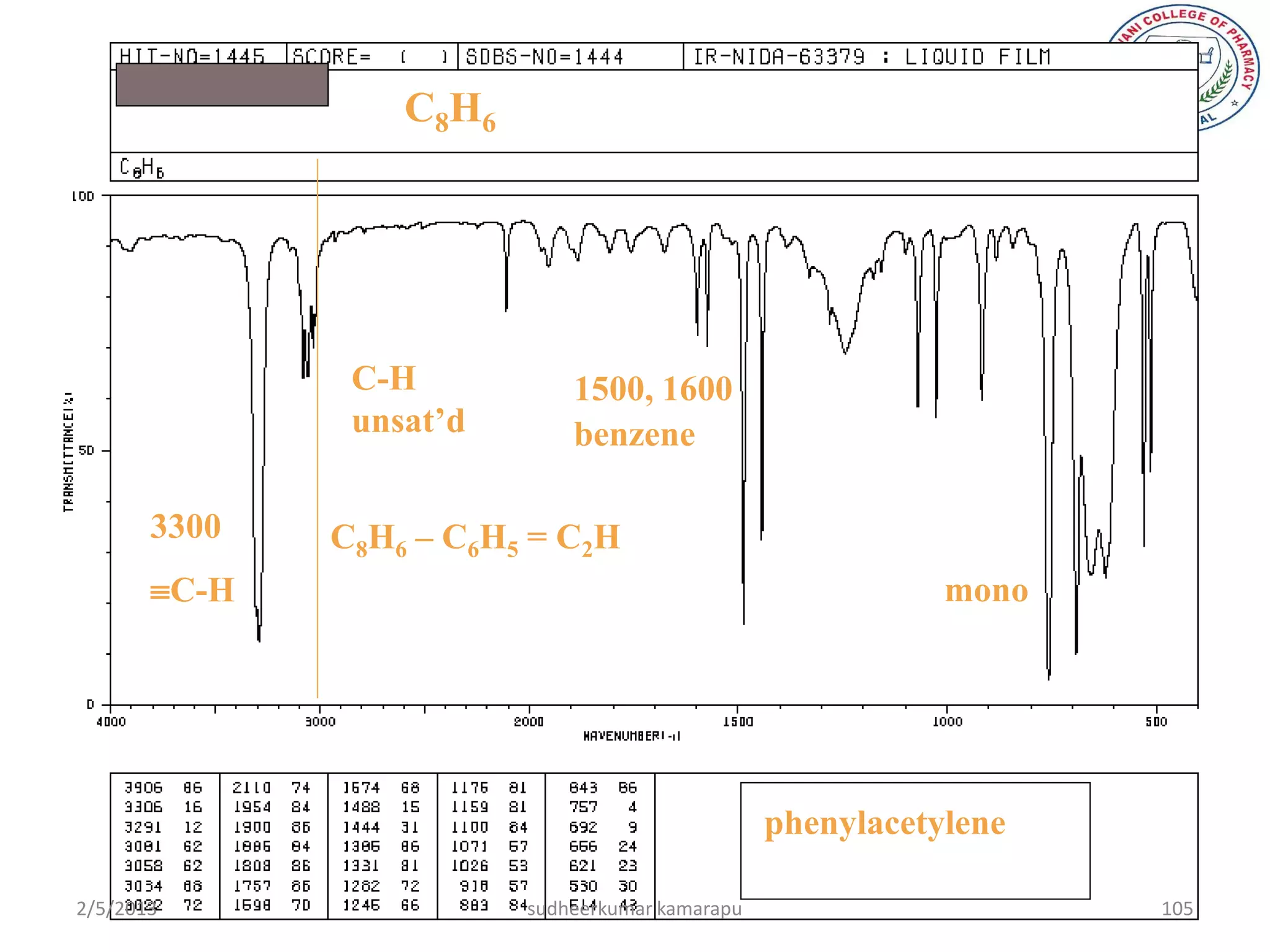Select the 'mono' annotation
Image resolution: width=1270 pixels, height=952 pixels.
[986, 591]
